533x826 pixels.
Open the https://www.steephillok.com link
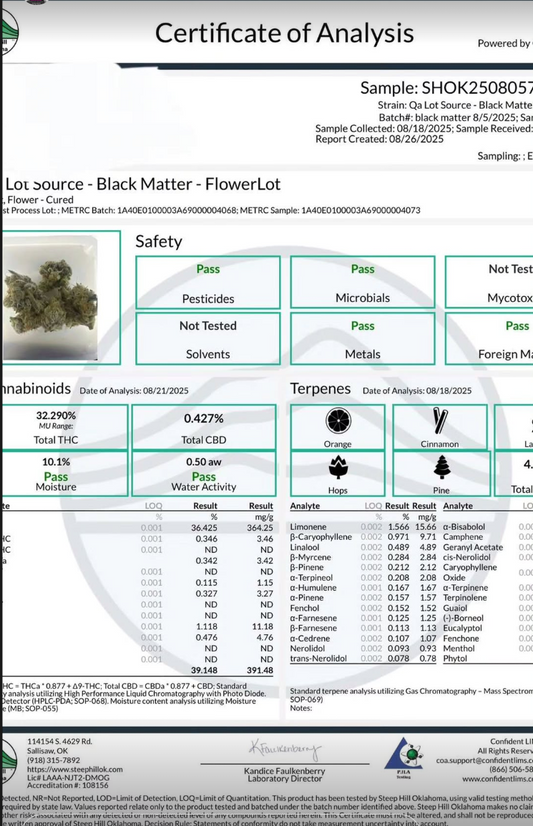(75, 769)
